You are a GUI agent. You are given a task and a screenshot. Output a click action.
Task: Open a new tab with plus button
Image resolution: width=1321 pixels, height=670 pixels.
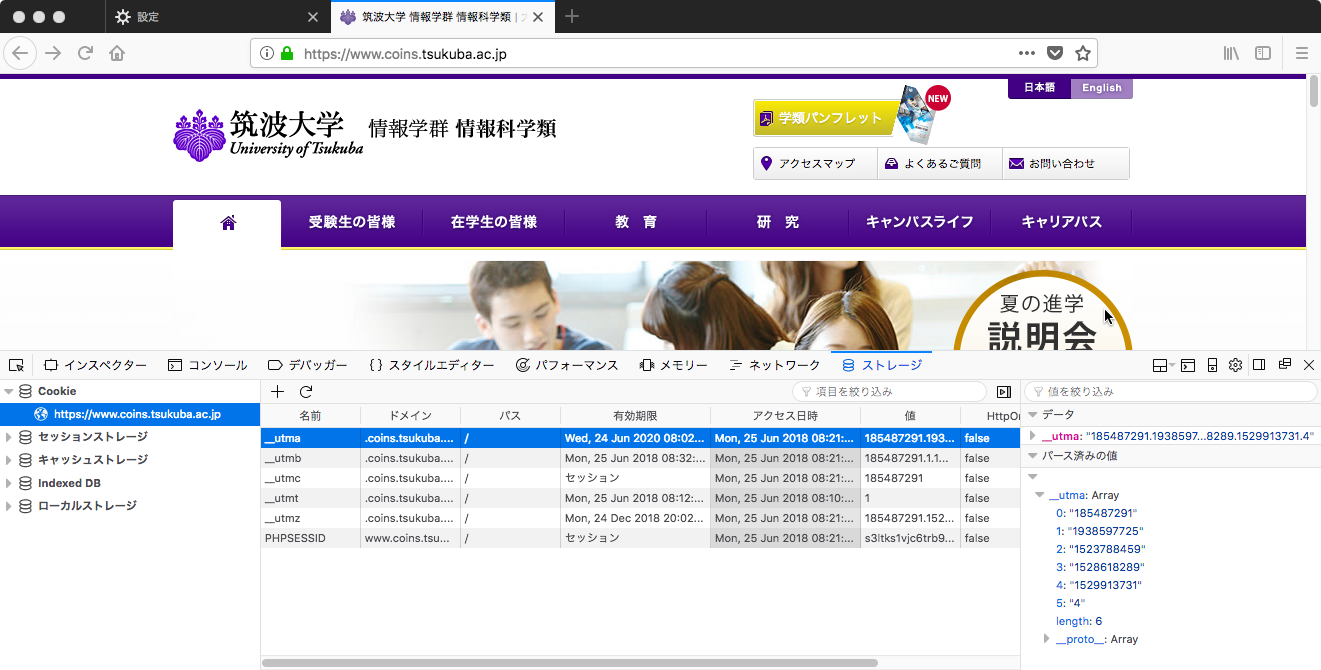[572, 16]
